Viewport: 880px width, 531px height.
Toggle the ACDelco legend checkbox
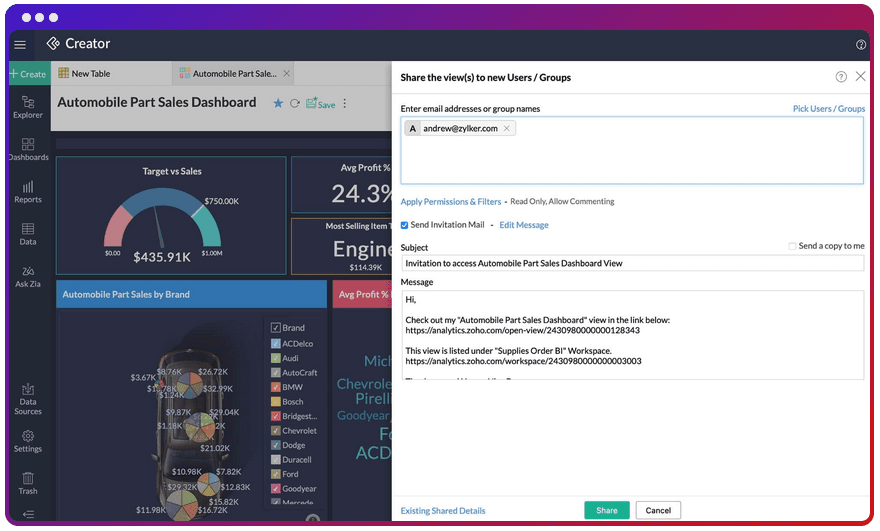276,344
